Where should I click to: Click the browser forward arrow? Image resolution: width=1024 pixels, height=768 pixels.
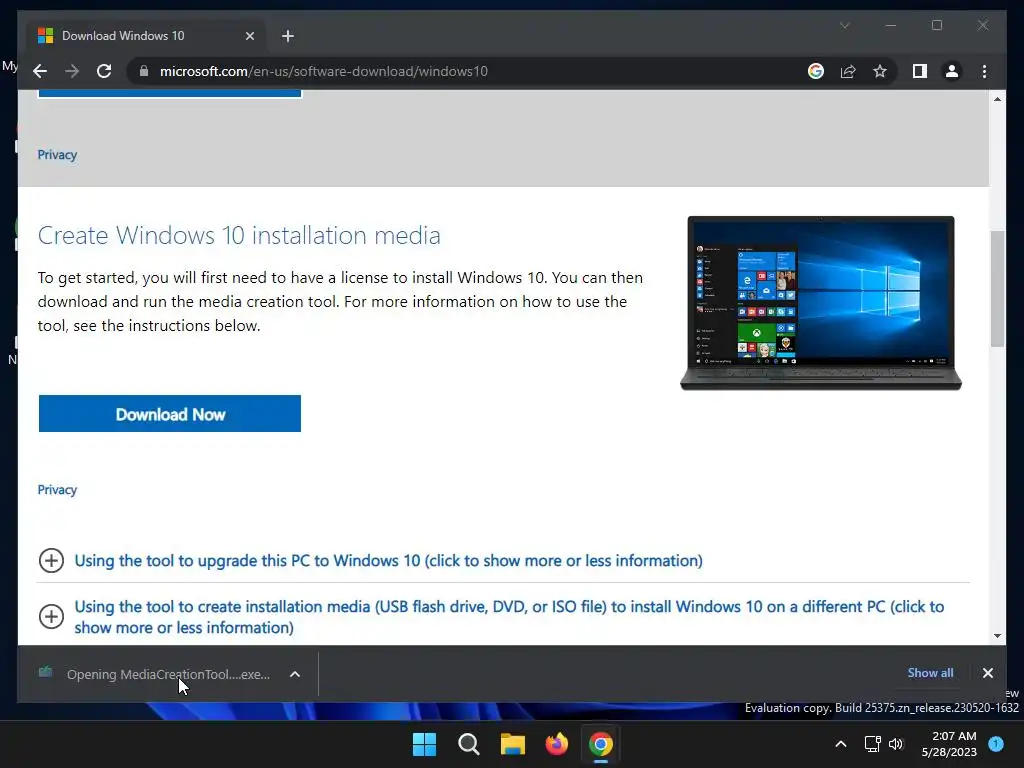72,71
